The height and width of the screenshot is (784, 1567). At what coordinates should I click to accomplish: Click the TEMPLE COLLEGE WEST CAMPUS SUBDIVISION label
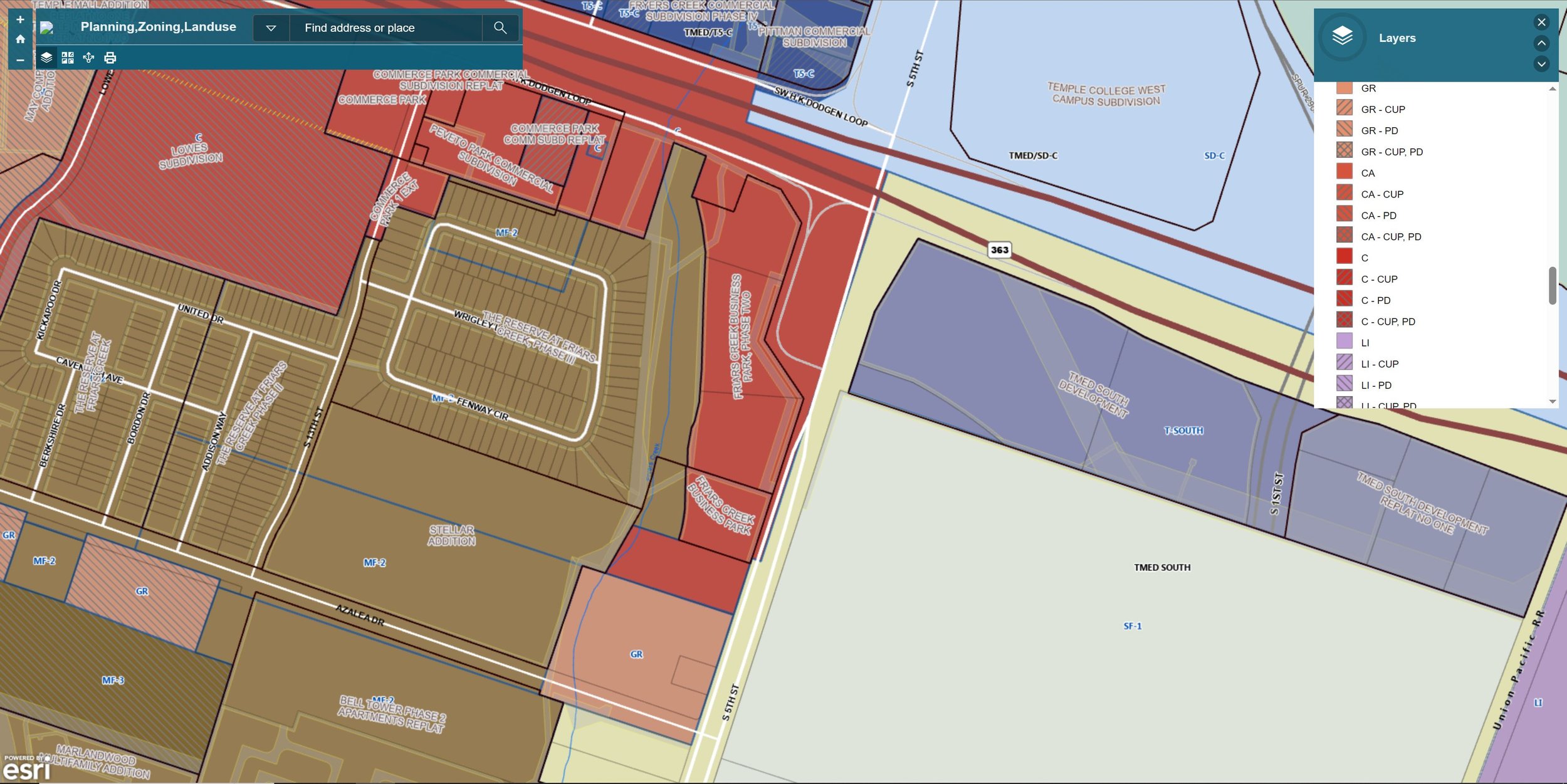(1106, 95)
